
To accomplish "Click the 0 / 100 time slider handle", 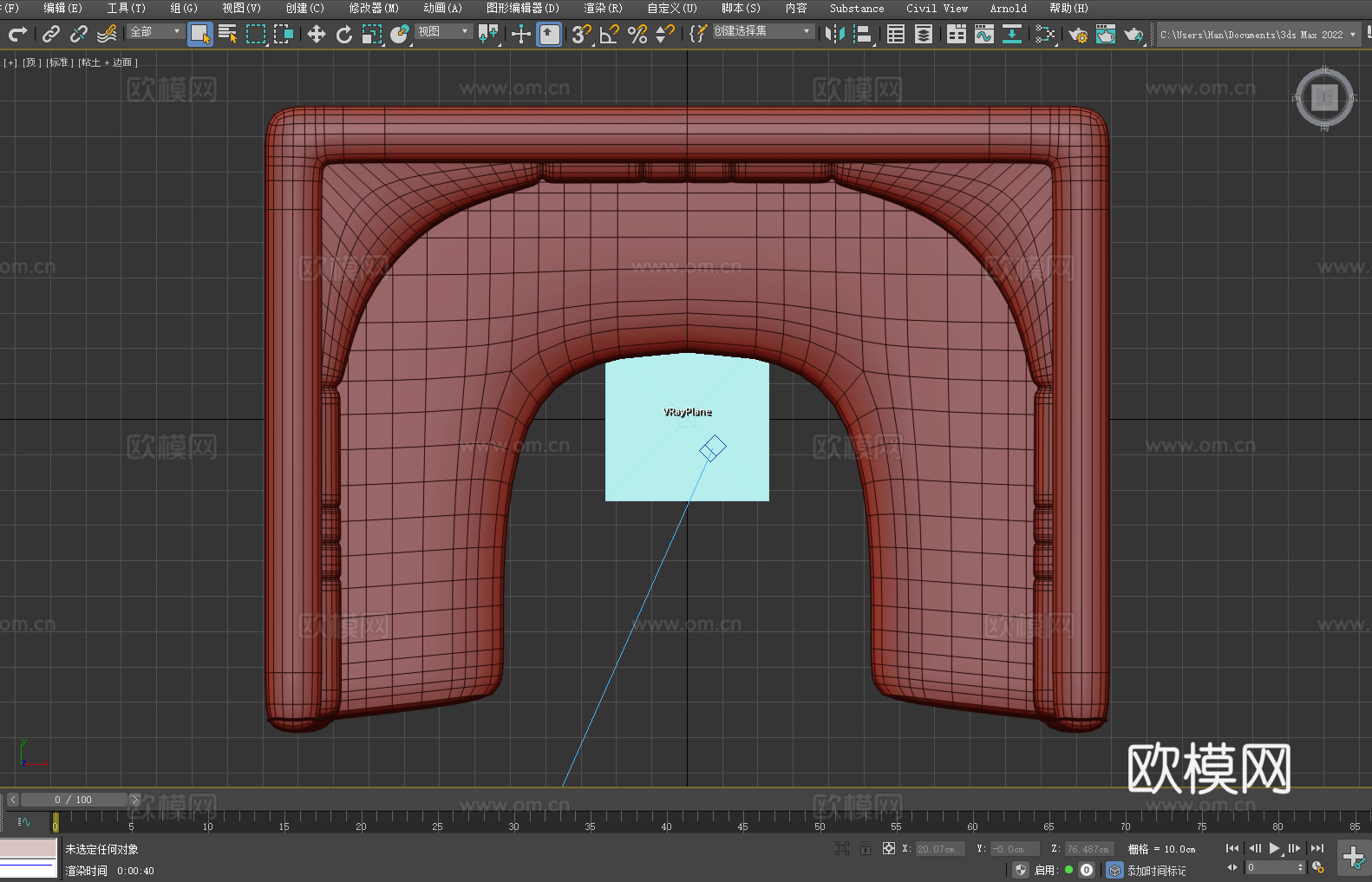I will [x=74, y=800].
